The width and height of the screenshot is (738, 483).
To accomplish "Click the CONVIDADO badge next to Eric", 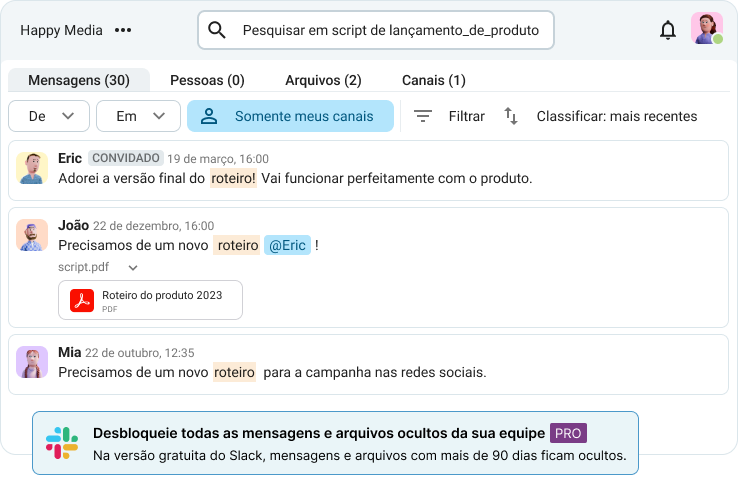I will (x=126, y=158).
